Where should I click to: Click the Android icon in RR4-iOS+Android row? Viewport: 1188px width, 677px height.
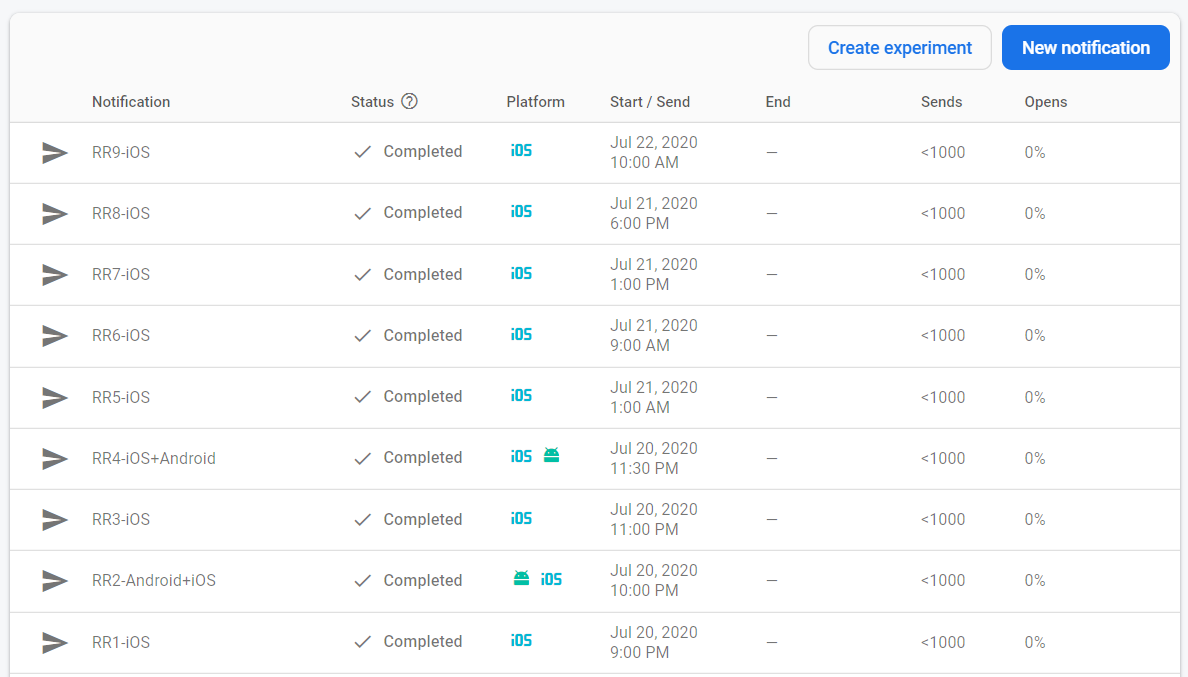(552, 455)
